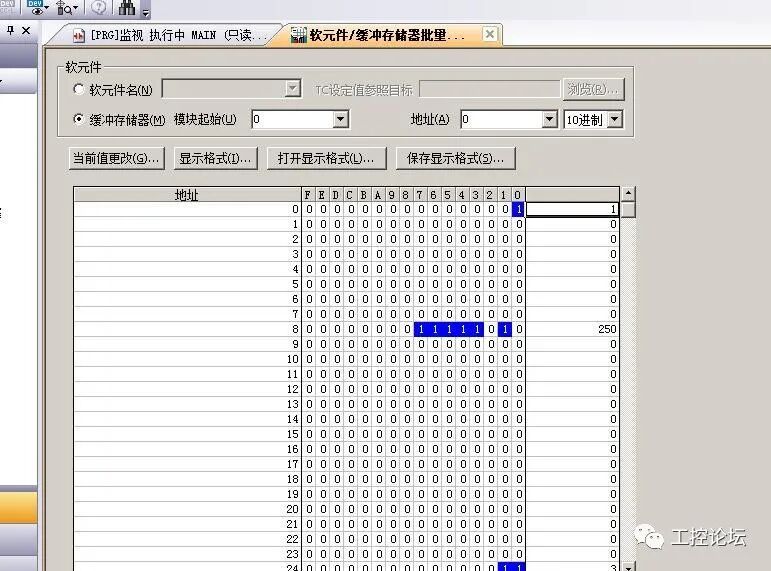Click the 显示格式(D)... button
The width and height of the screenshot is (771, 571).
tap(215, 158)
